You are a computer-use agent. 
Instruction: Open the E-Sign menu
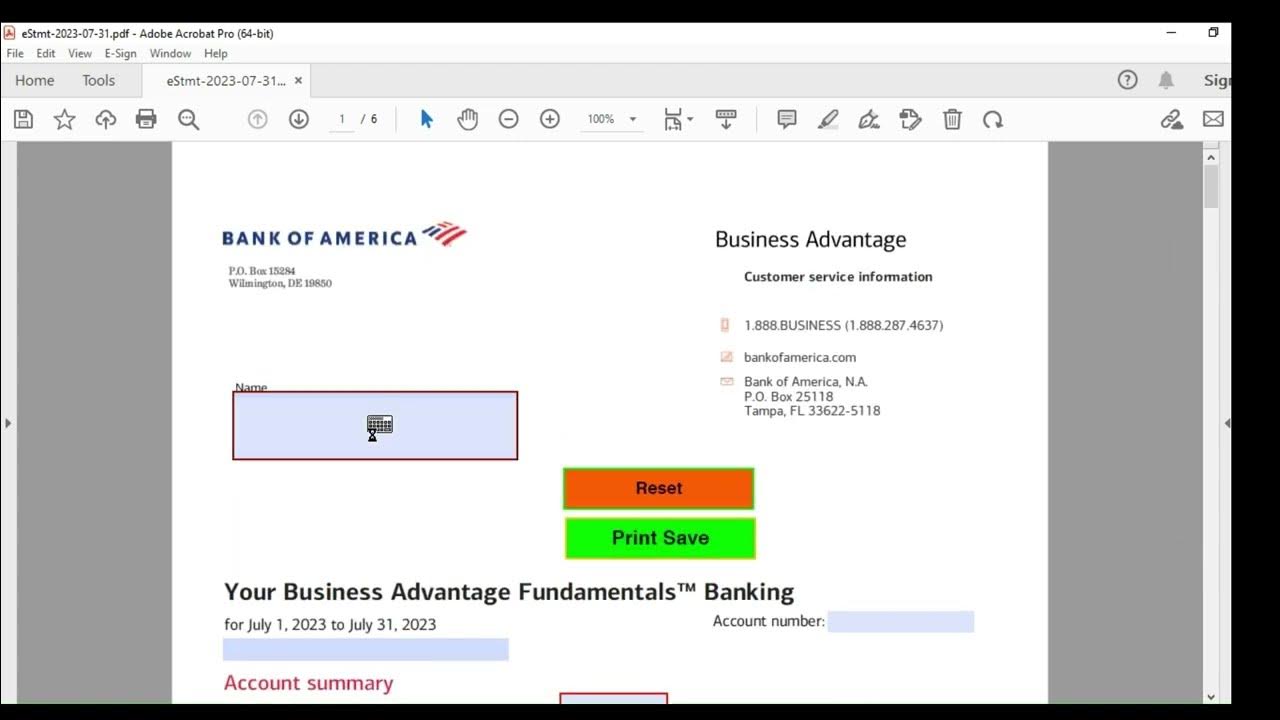click(x=120, y=54)
